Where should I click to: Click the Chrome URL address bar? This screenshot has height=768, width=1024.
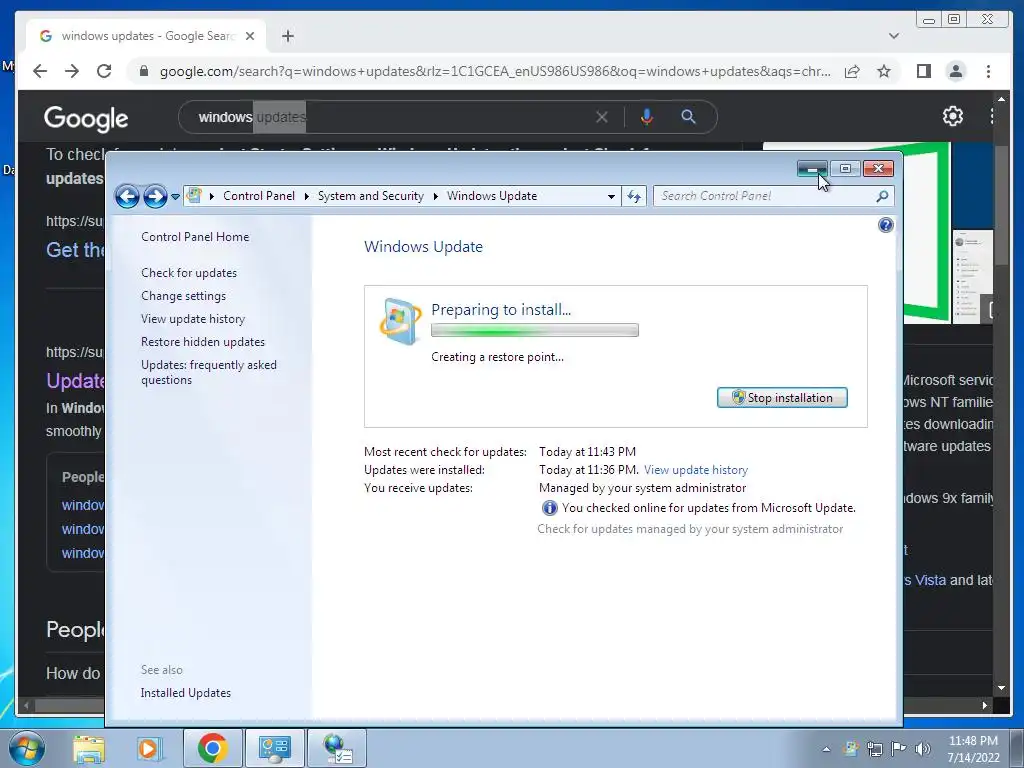(494, 71)
